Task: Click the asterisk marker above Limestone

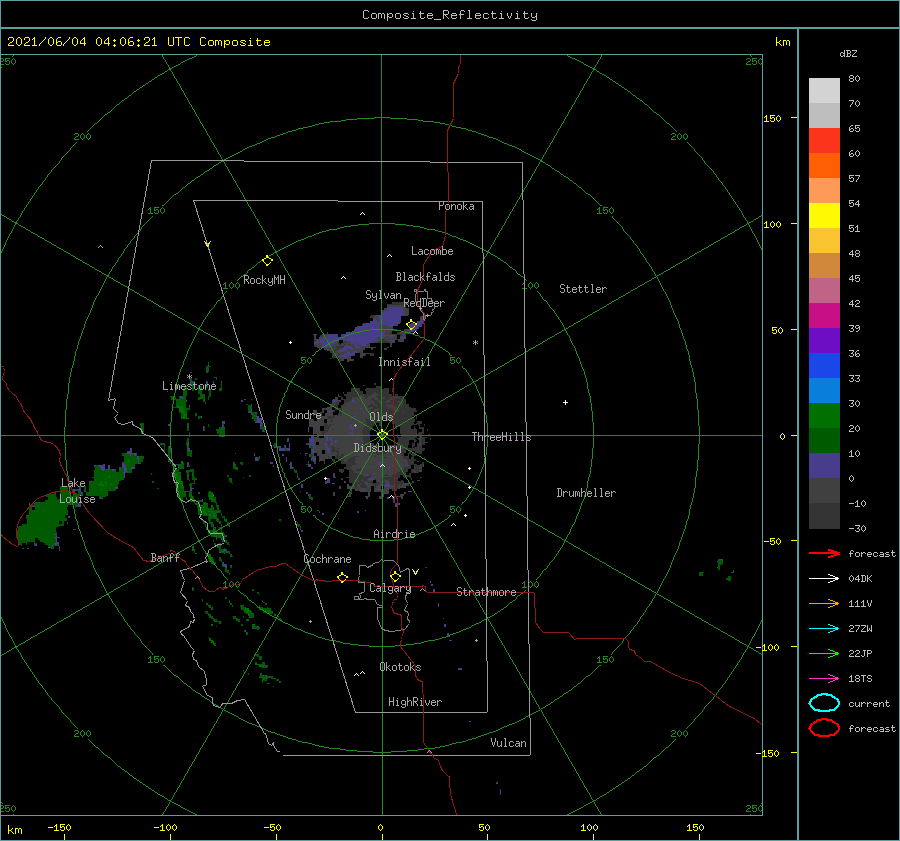Action: pos(189,377)
